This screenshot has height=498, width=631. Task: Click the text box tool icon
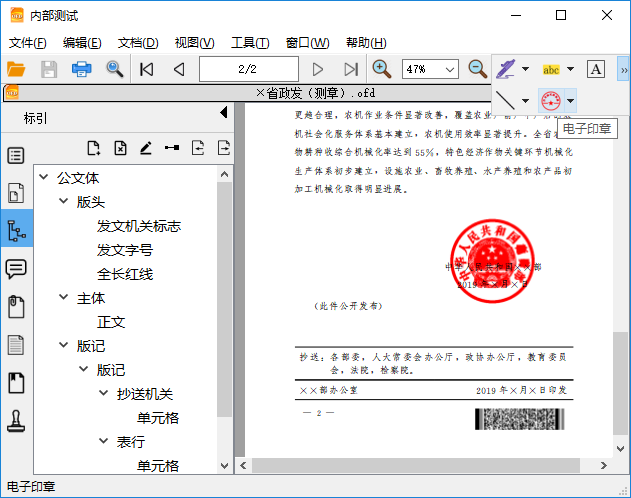pyautogui.click(x=596, y=69)
